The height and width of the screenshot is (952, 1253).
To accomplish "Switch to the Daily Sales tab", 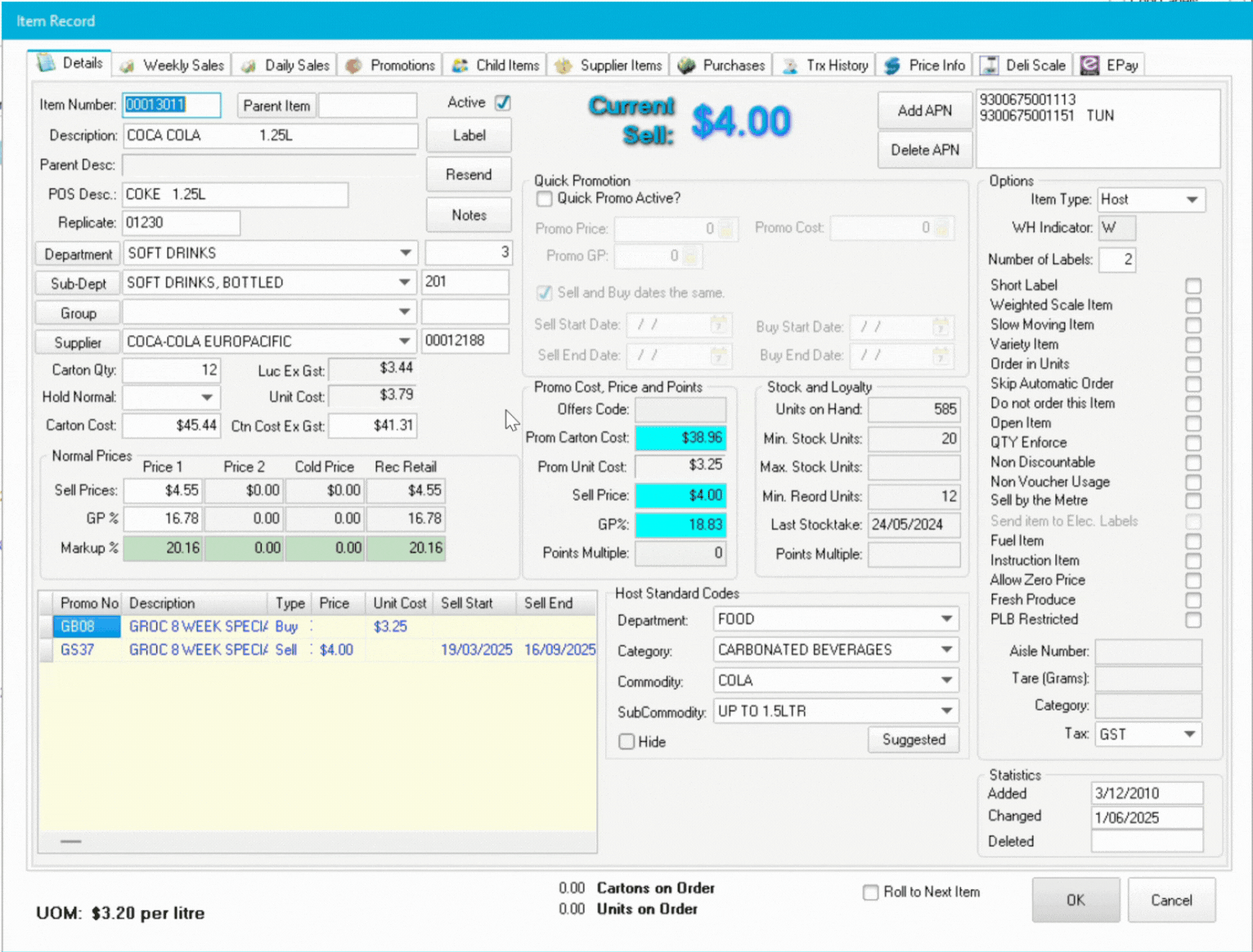I will point(285,65).
